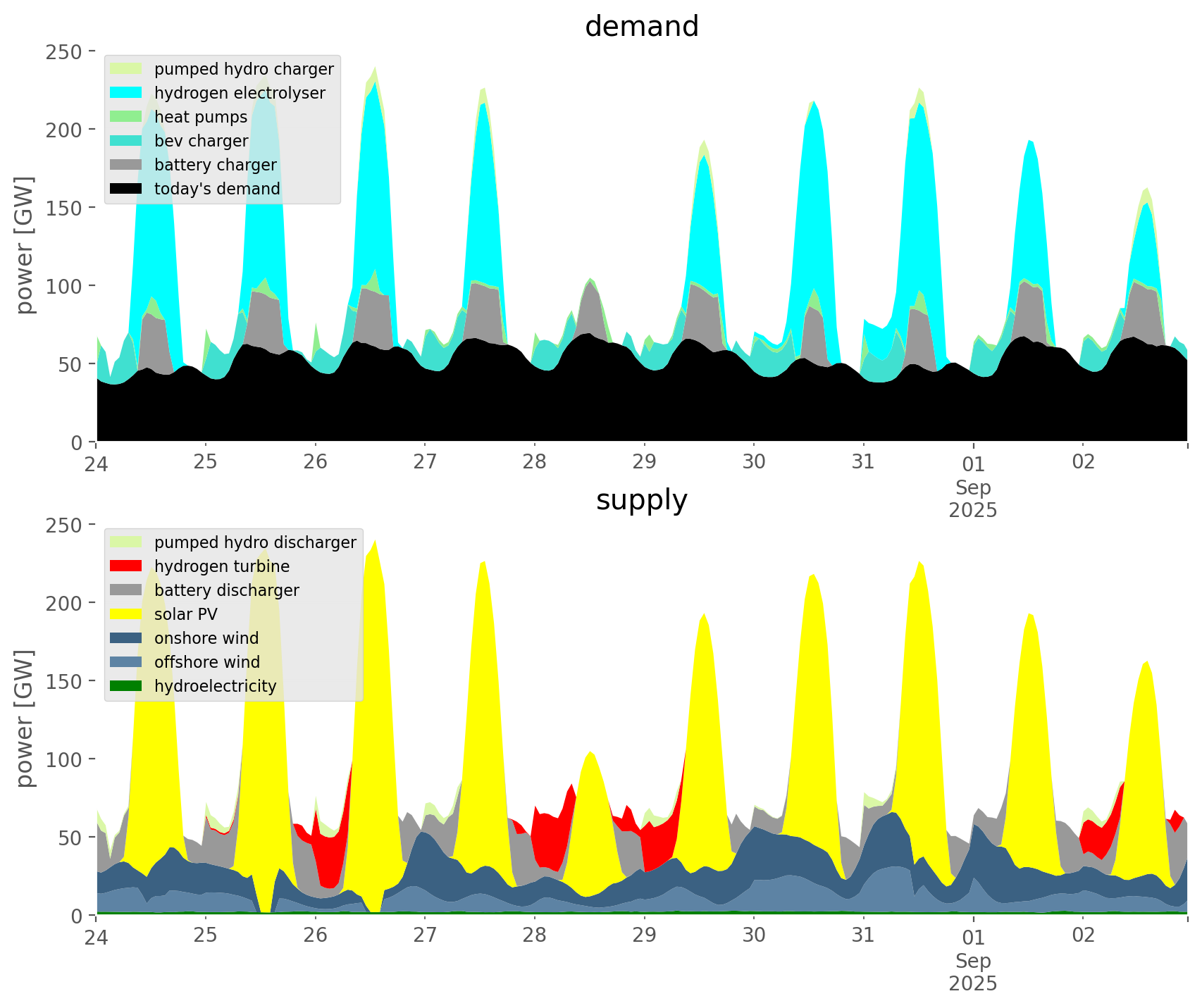Select the heat pumps legend swatch
1202x1008 pixels.
pyautogui.click(x=126, y=117)
